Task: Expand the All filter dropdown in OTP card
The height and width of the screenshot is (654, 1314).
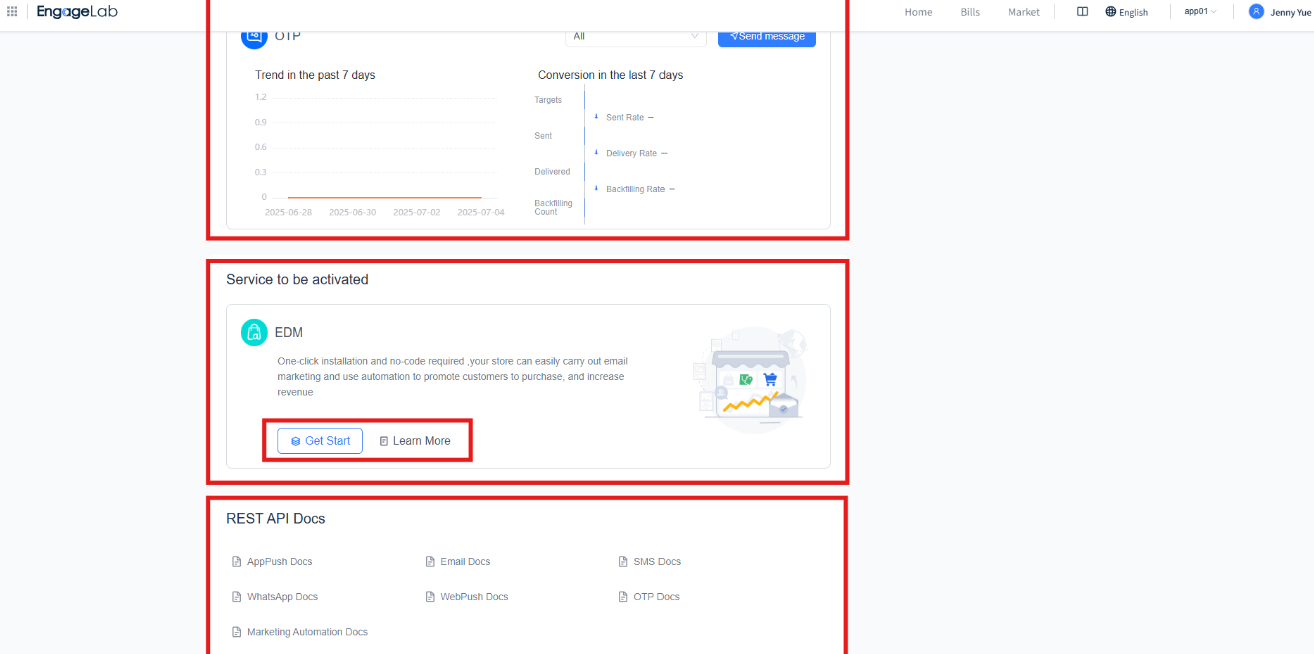Action: click(x=636, y=36)
